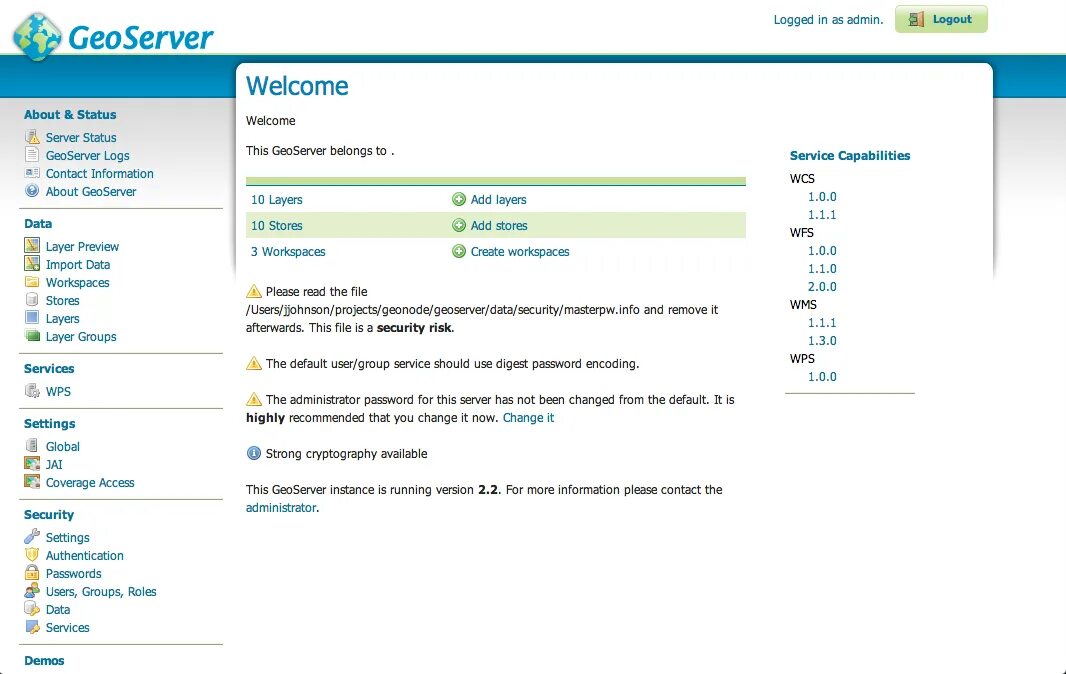Screen dimensions: 1066x674
Task: Click the Security Data icon
Action: 32,609
